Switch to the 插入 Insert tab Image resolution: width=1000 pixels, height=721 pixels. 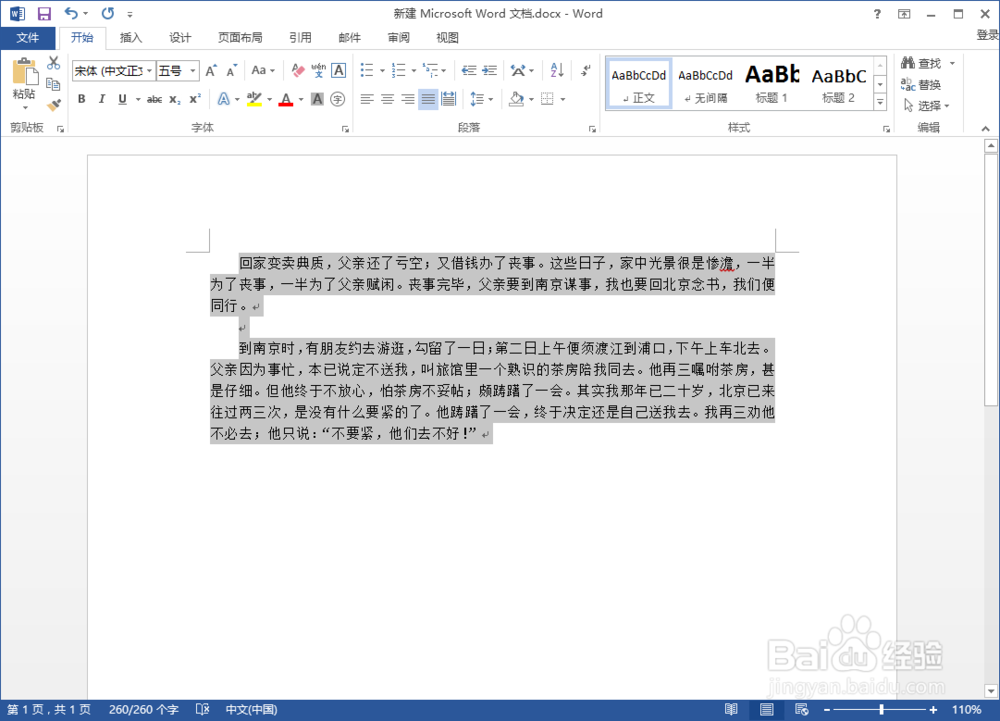[x=131, y=38]
